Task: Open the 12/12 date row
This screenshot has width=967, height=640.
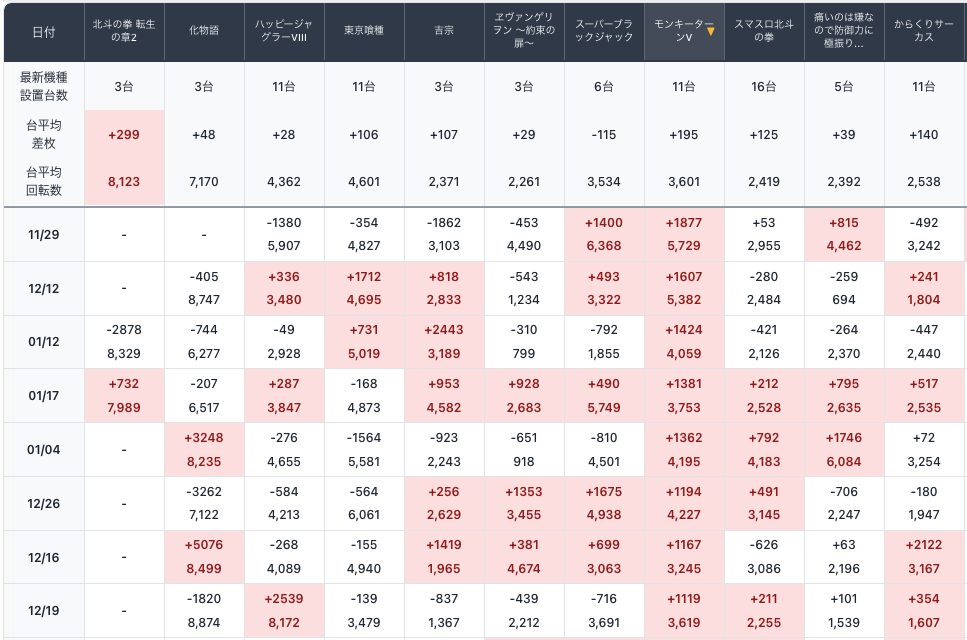Action: [43, 288]
